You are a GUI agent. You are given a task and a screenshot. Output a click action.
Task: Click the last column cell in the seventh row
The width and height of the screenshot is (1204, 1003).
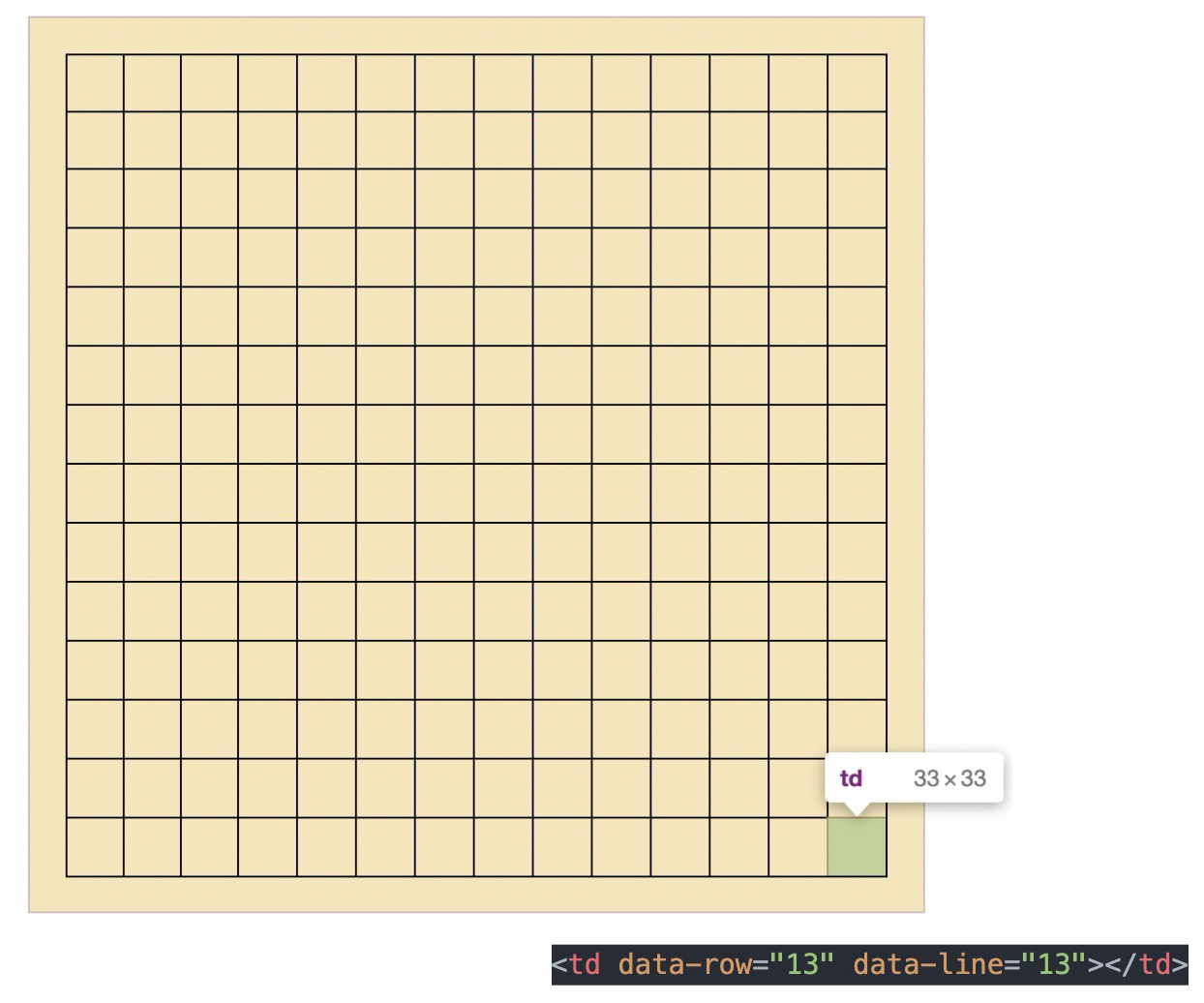pos(857,435)
